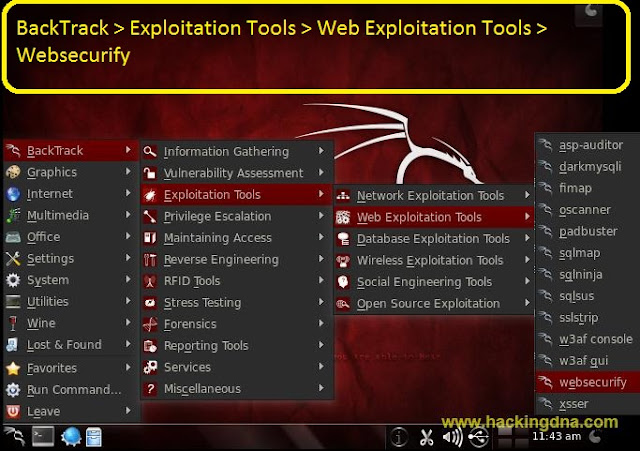640x451 pixels.
Task: Launch xsser from the tools list
Action: click(588, 404)
